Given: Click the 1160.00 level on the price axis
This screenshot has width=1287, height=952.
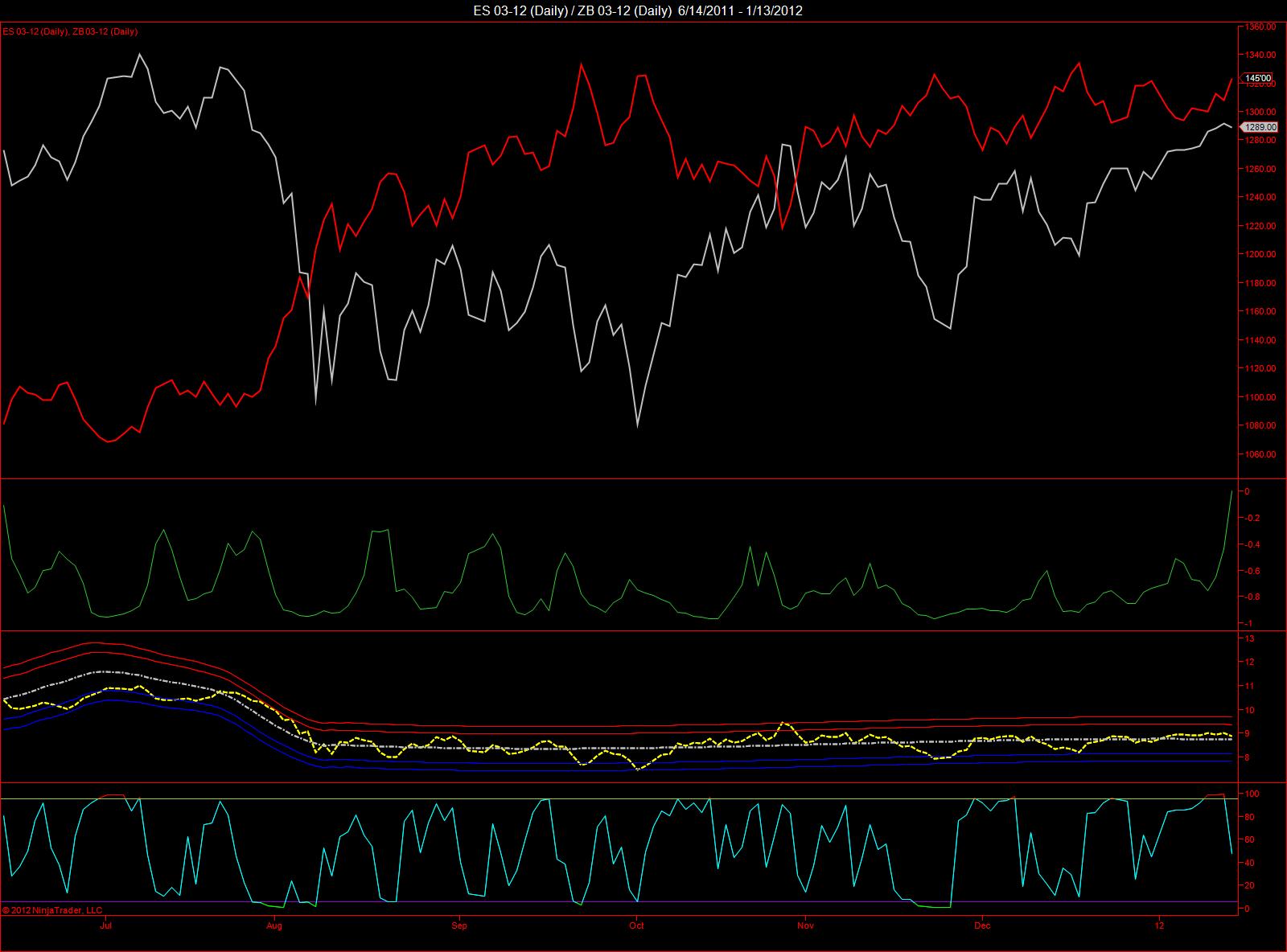Looking at the screenshot, I should tap(1260, 311).
